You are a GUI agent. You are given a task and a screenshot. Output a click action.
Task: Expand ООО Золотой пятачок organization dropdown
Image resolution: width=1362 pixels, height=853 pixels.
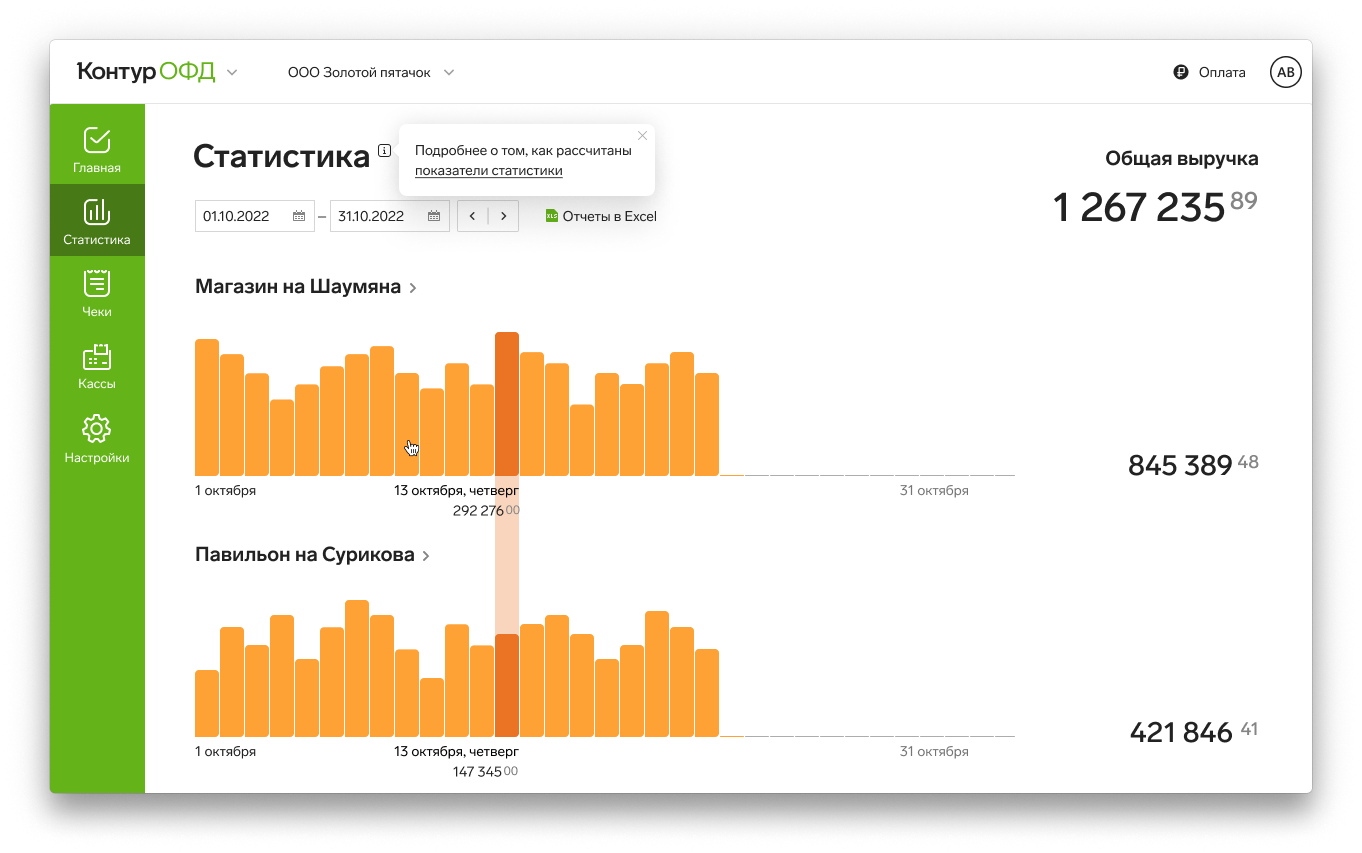coord(371,72)
